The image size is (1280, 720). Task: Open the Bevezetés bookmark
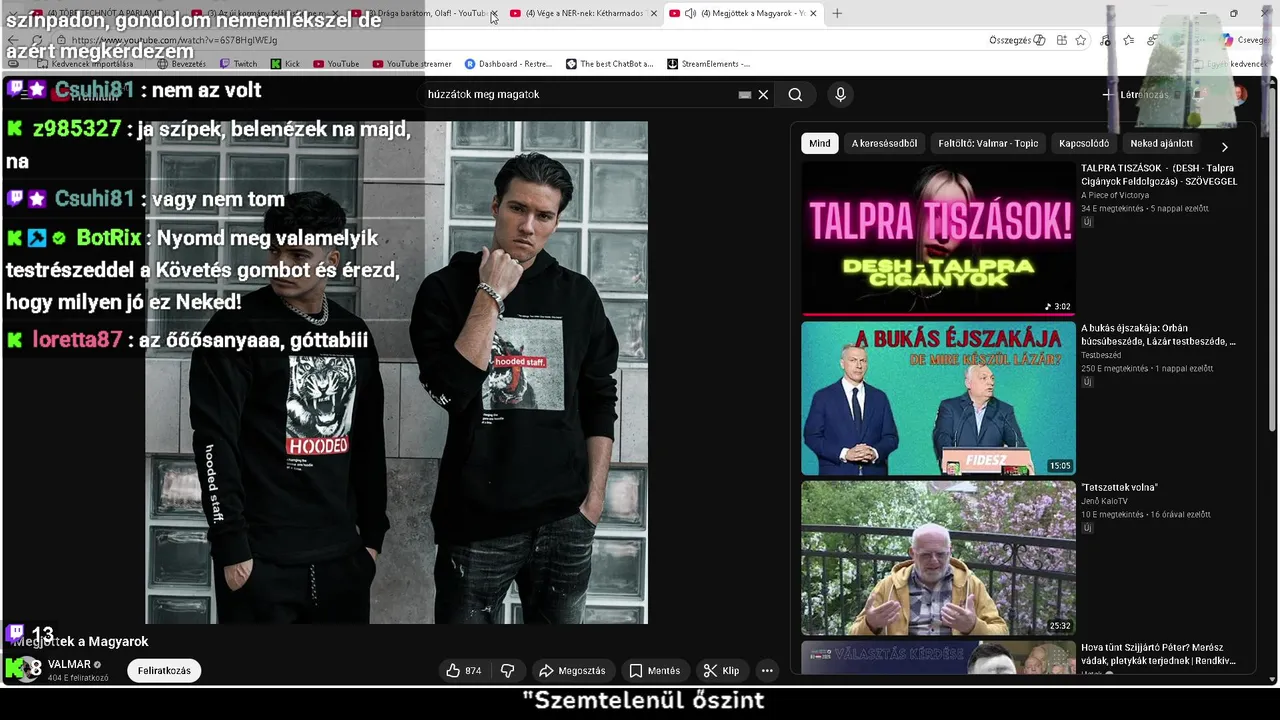coord(181,64)
